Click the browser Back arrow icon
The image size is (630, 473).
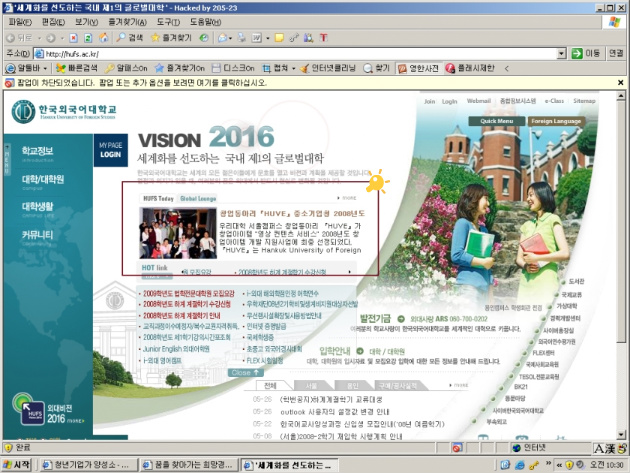pyautogui.click(x=11, y=38)
